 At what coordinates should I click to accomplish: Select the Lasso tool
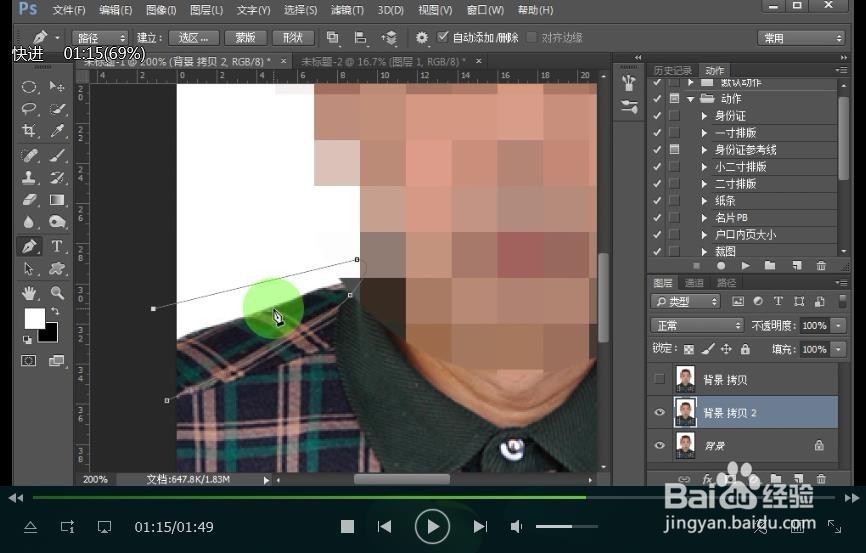pyautogui.click(x=29, y=109)
